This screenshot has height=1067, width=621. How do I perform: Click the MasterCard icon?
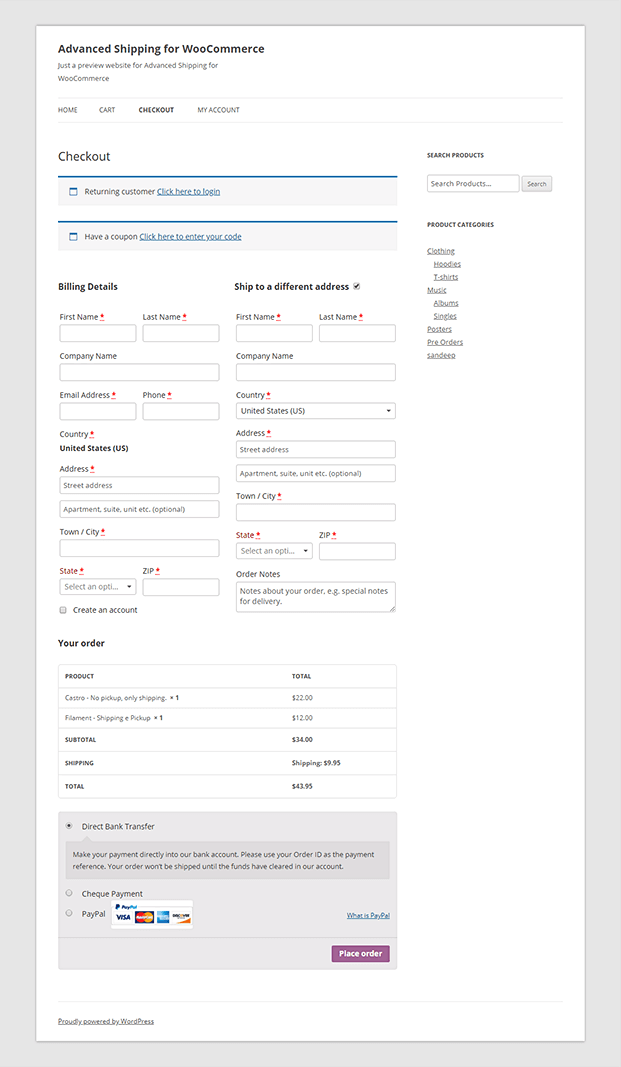pyautogui.click(x=144, y=917)
